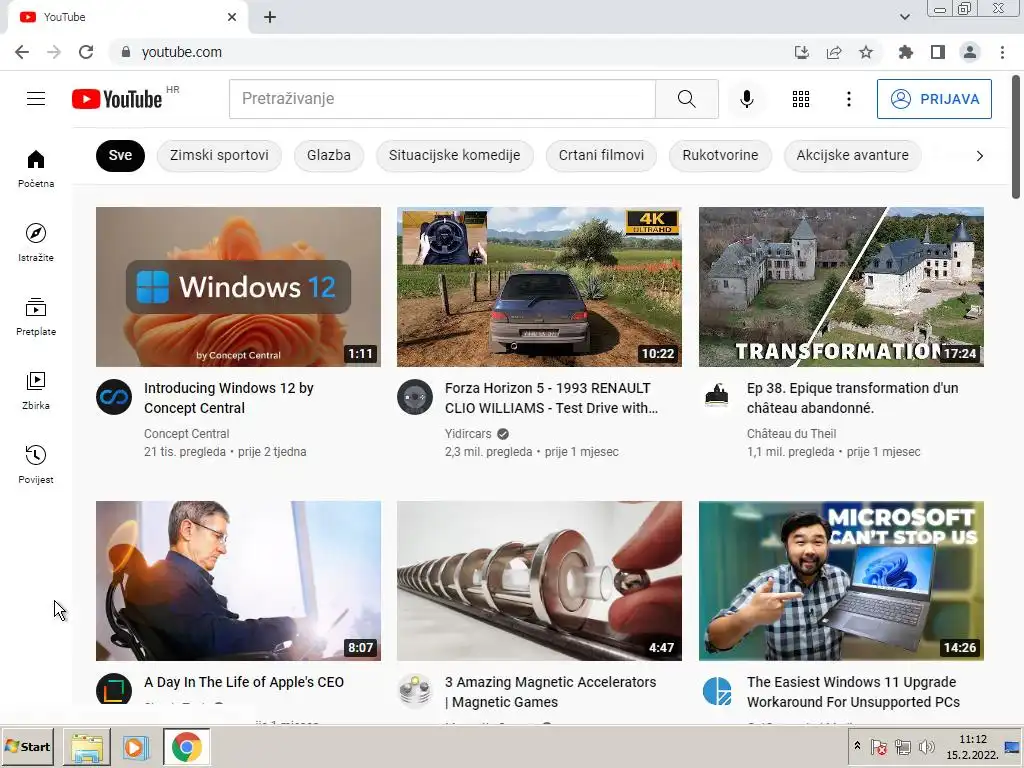The image size is (1024, 768).
Task: Select Zimski sportovi chip
Action: click(x=219, y=155)
